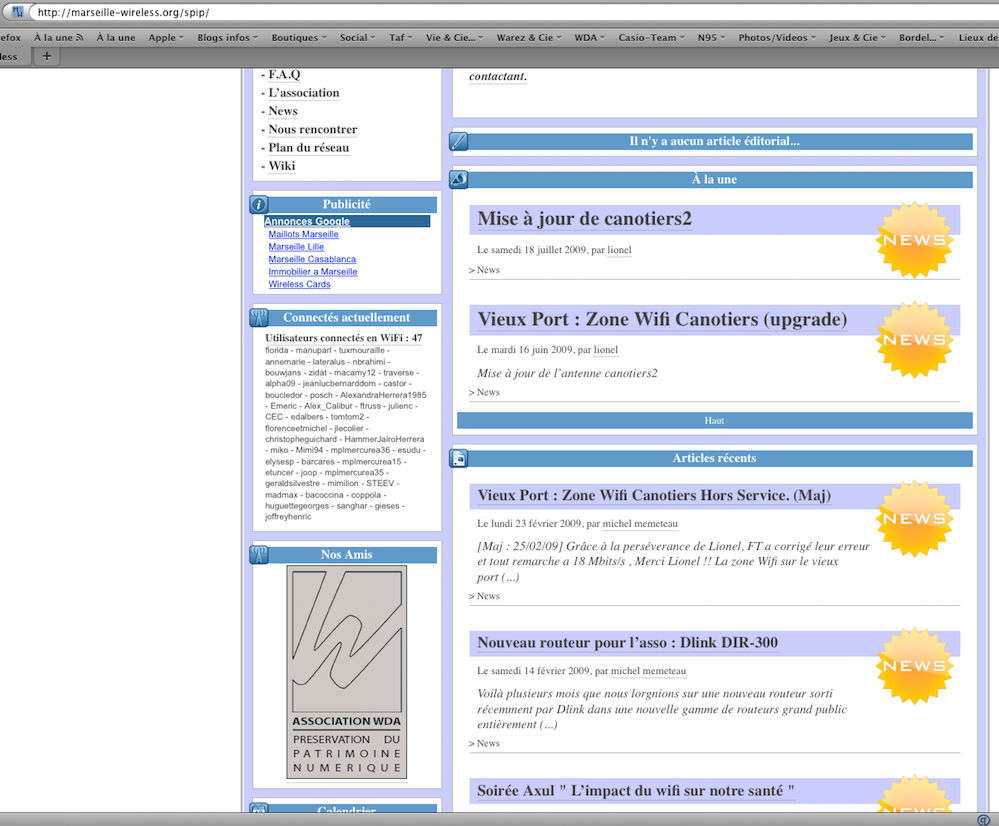Click the NEWS badge on Nouveau routeur article
Viewport: 999px width, 826px height.
pyautogui.click(x=914, y=666)
